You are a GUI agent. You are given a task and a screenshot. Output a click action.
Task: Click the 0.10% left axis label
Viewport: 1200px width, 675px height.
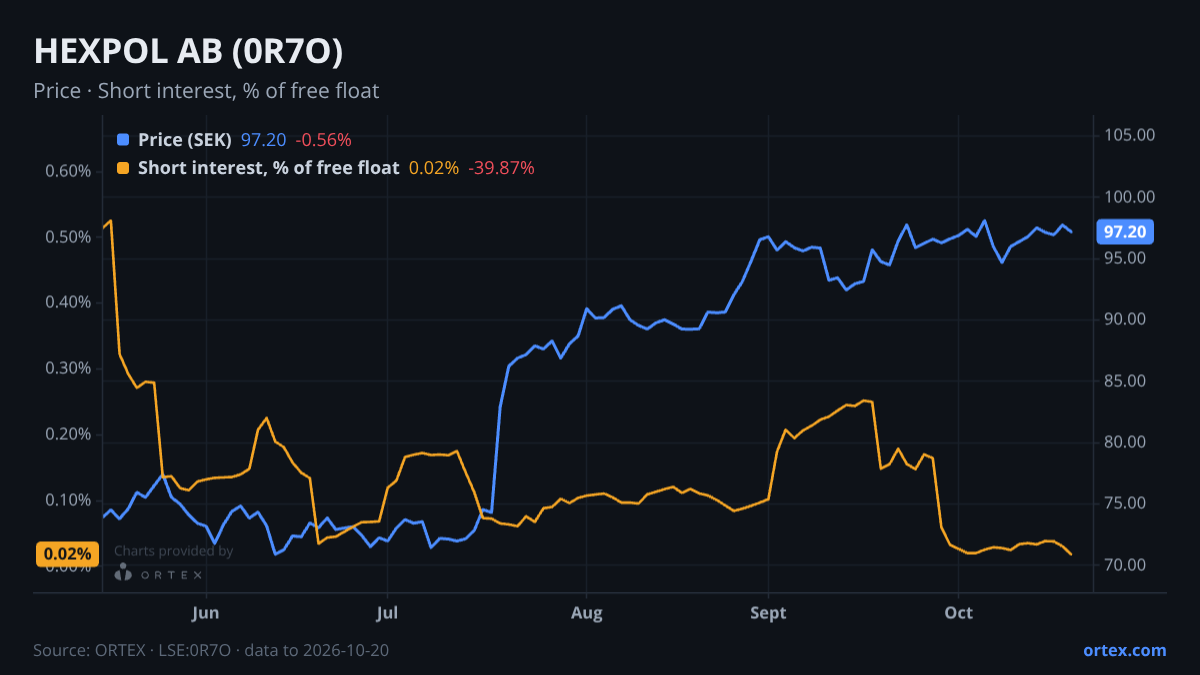(x=68, y=500)
